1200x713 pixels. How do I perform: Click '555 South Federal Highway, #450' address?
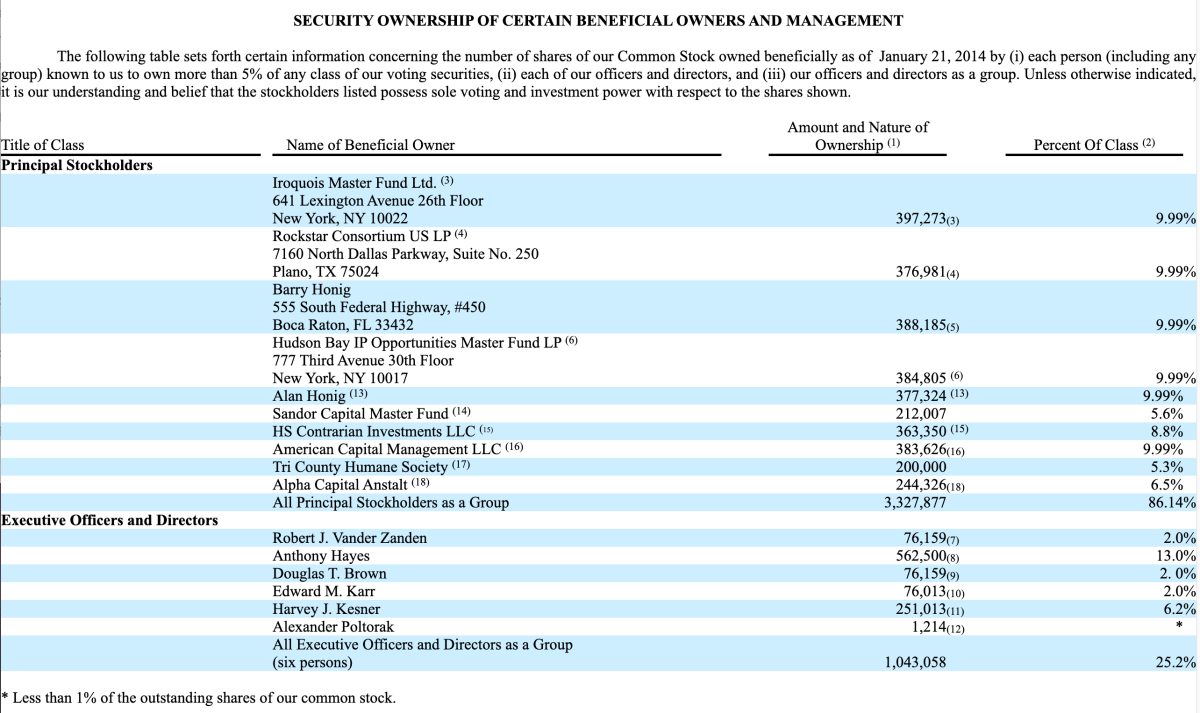(379, 307)
